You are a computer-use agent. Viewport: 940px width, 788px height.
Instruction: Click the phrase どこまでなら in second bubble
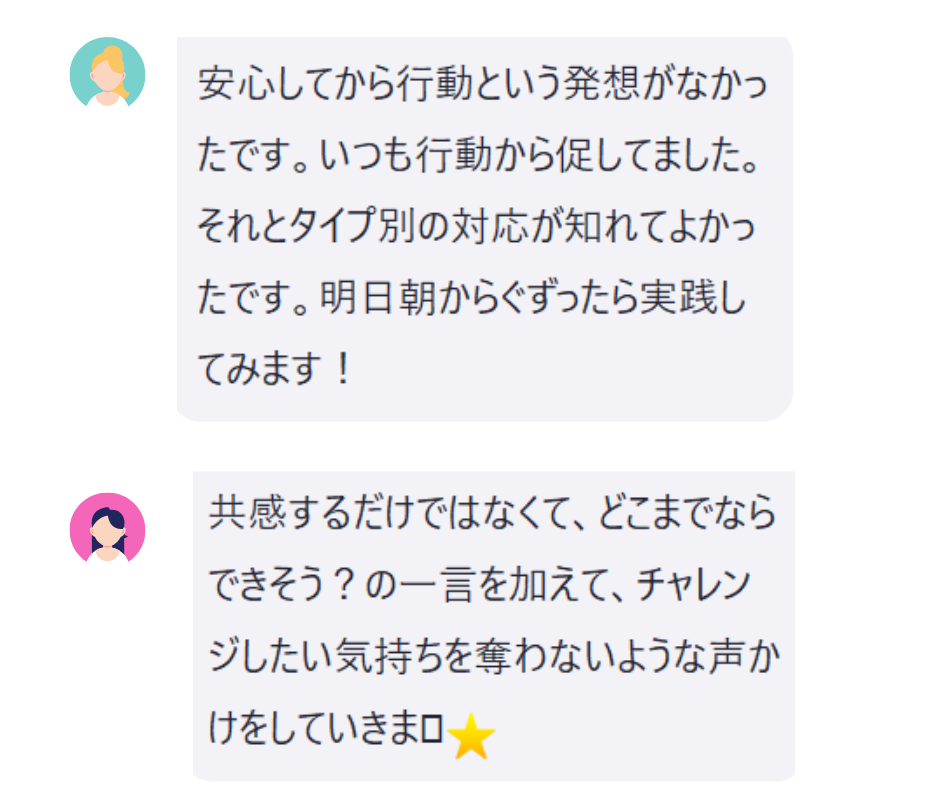pyautogui.click(x=687, y=513)
